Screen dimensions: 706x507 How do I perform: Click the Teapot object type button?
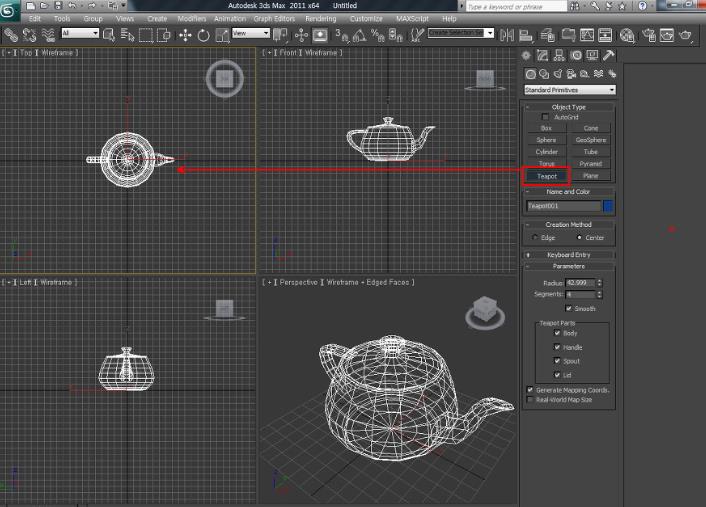(x=547, y=176)
